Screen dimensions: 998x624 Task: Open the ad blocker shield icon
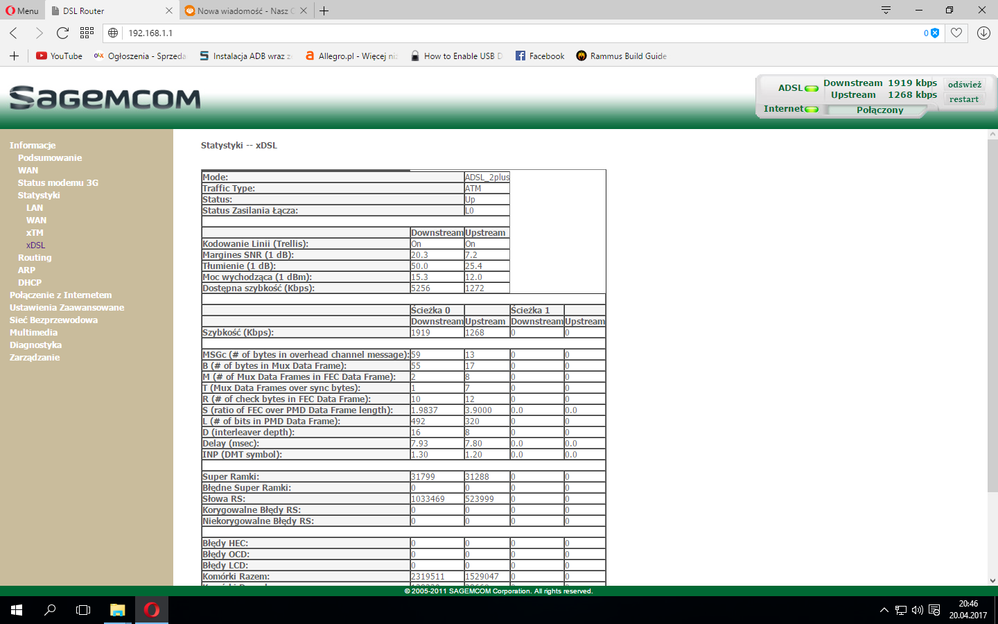pyautogui.click(x=934, y=33)
